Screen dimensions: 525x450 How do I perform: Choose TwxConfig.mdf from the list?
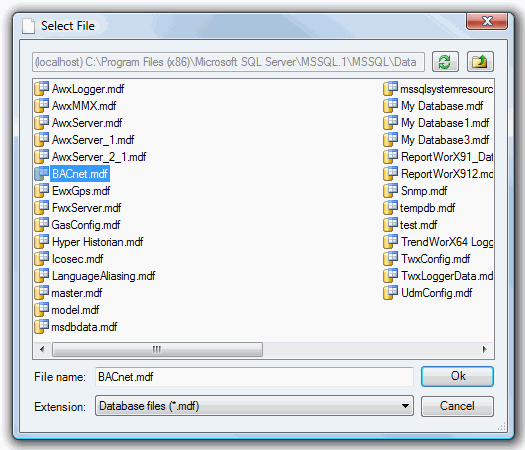(435, 259)
